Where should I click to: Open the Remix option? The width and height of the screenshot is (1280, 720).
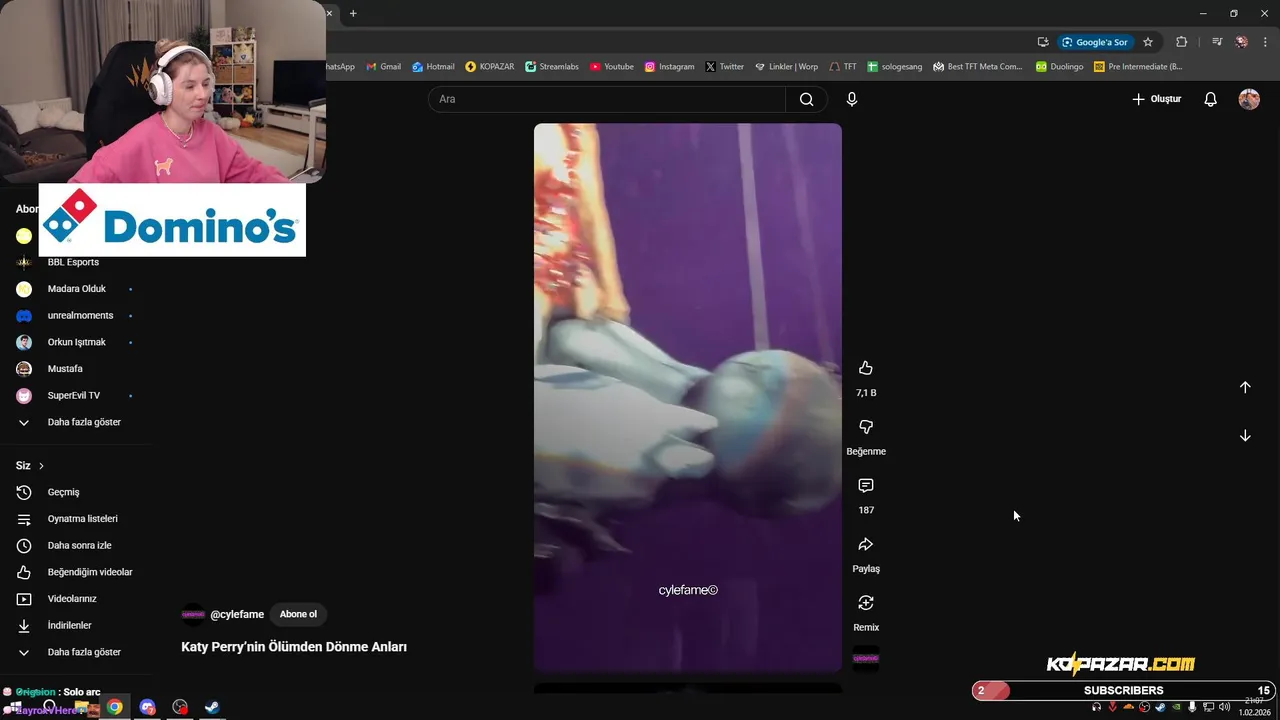866,603
